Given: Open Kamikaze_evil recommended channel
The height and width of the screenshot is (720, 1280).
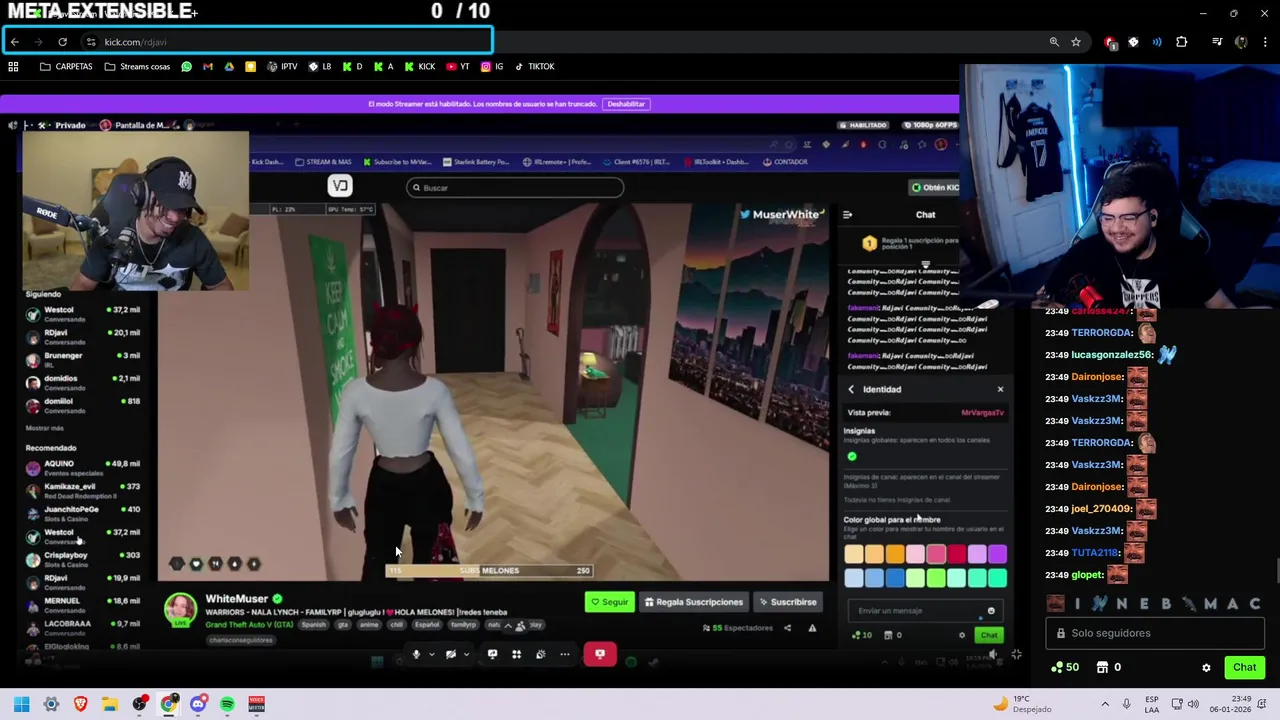Looking at the screenshot, I should [84, 490].
